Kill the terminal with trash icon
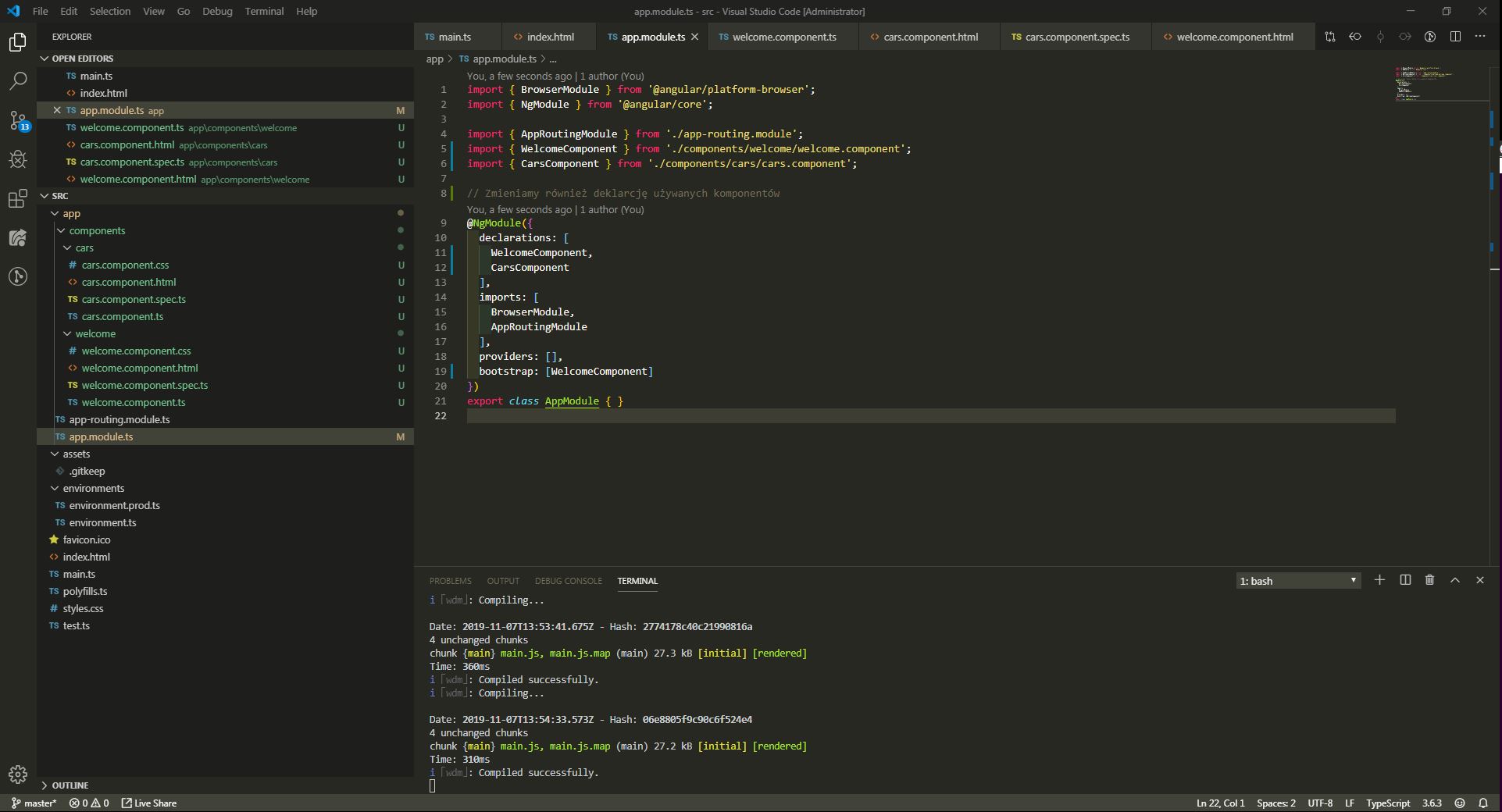Viewport: 1502px width, 812px height. click(x=1429, y=580)
